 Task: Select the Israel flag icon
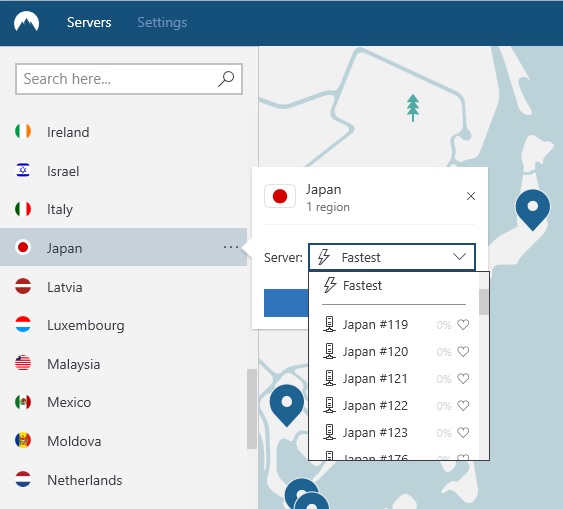point(23,171)
